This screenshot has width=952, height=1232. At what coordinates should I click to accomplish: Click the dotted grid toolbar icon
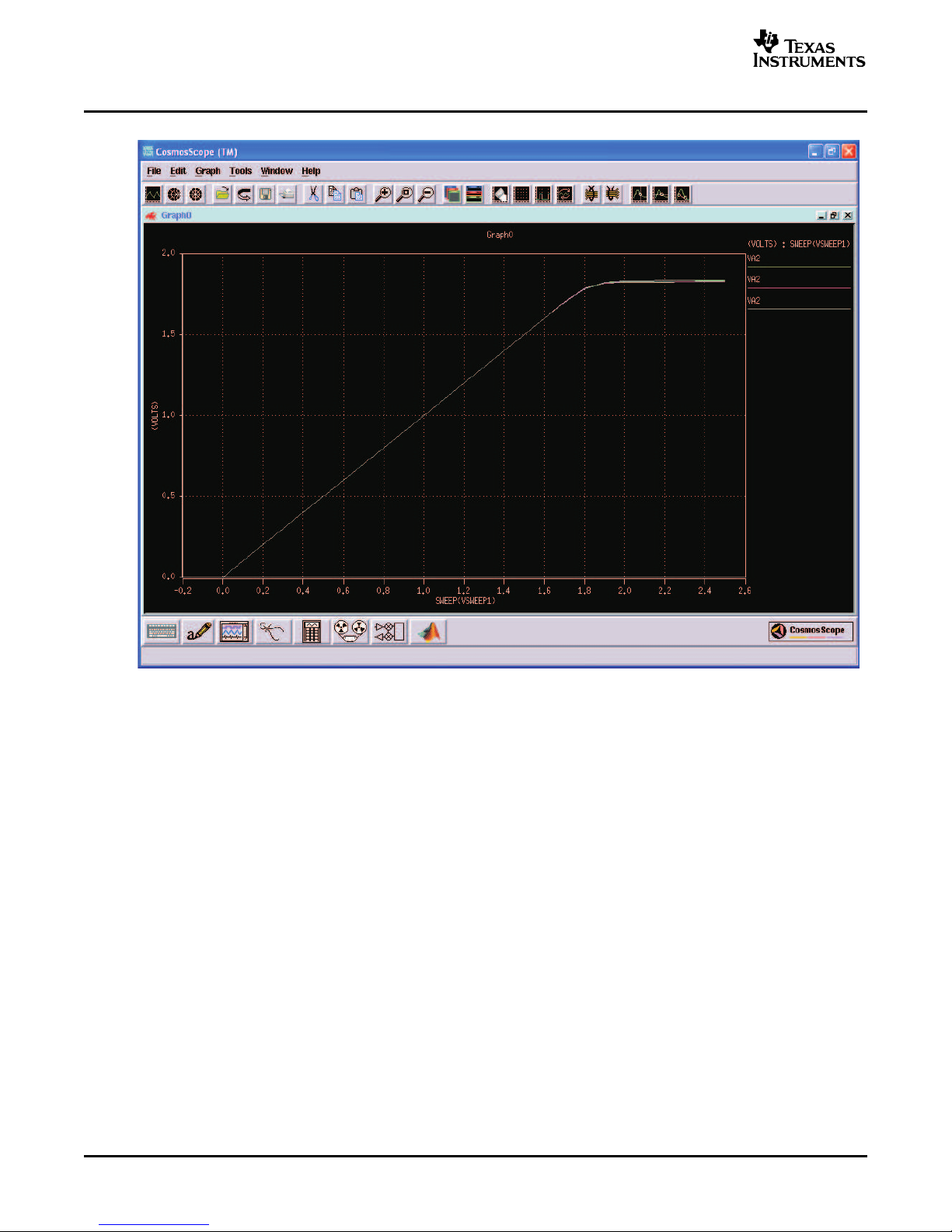[522, 194]
